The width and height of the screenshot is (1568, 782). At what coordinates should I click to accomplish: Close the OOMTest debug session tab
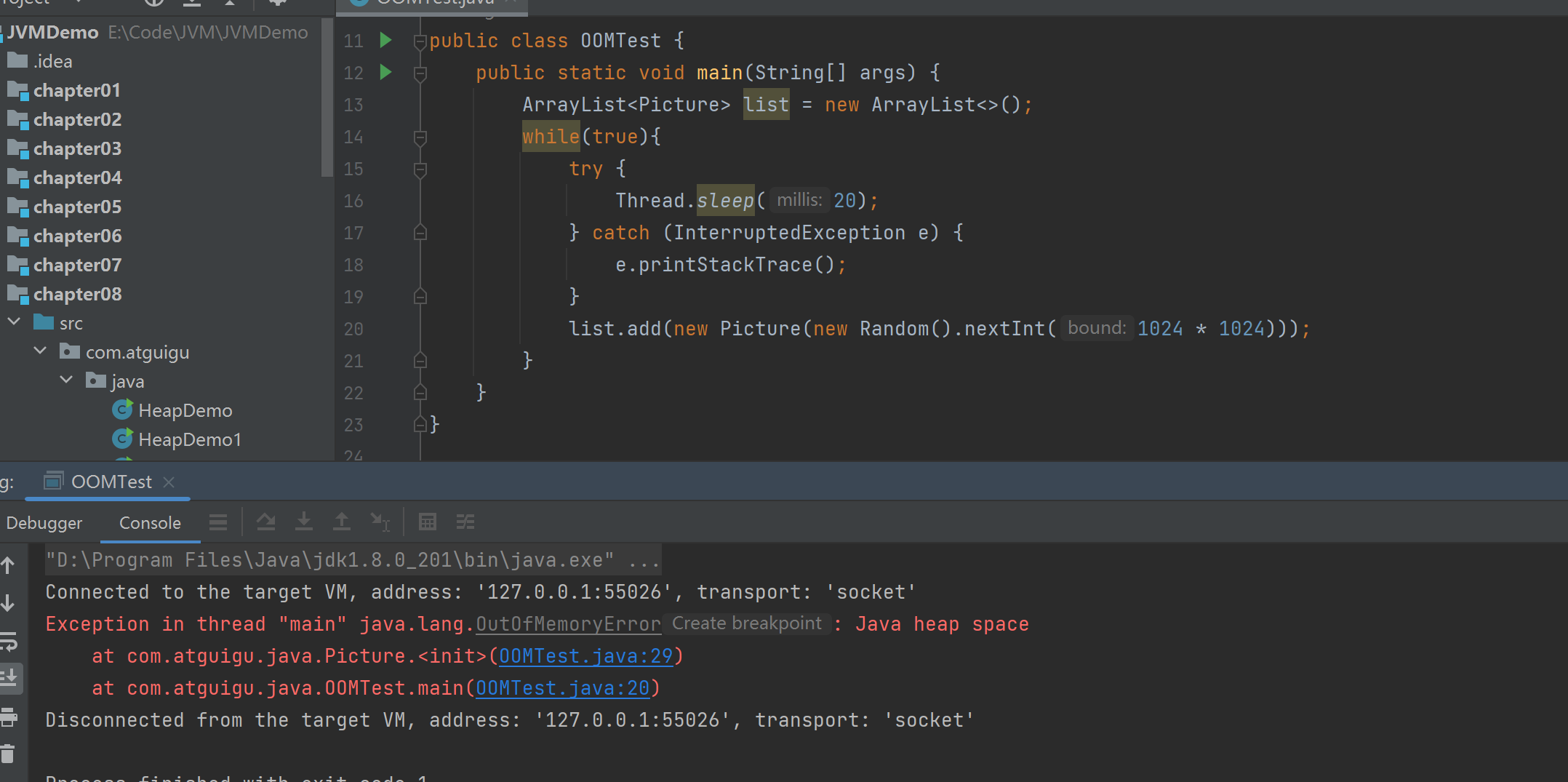[x=169, y=482]
